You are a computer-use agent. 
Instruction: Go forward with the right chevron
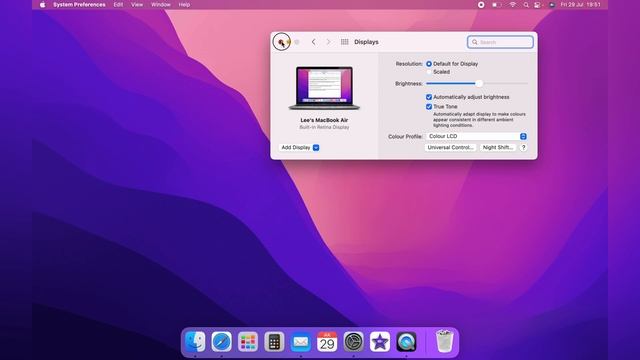[329, 42]
